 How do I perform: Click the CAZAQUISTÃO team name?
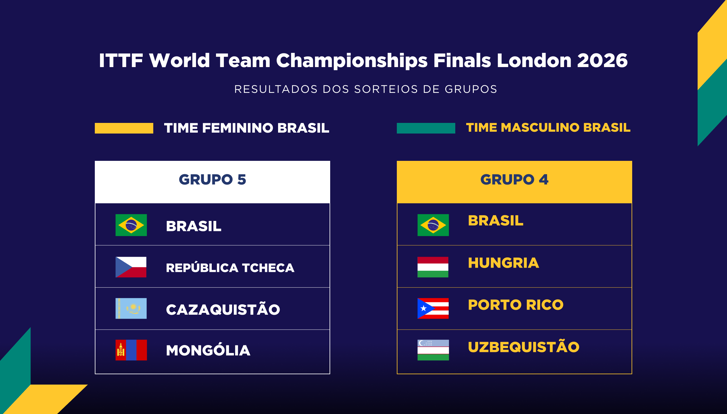click(223, 310)
